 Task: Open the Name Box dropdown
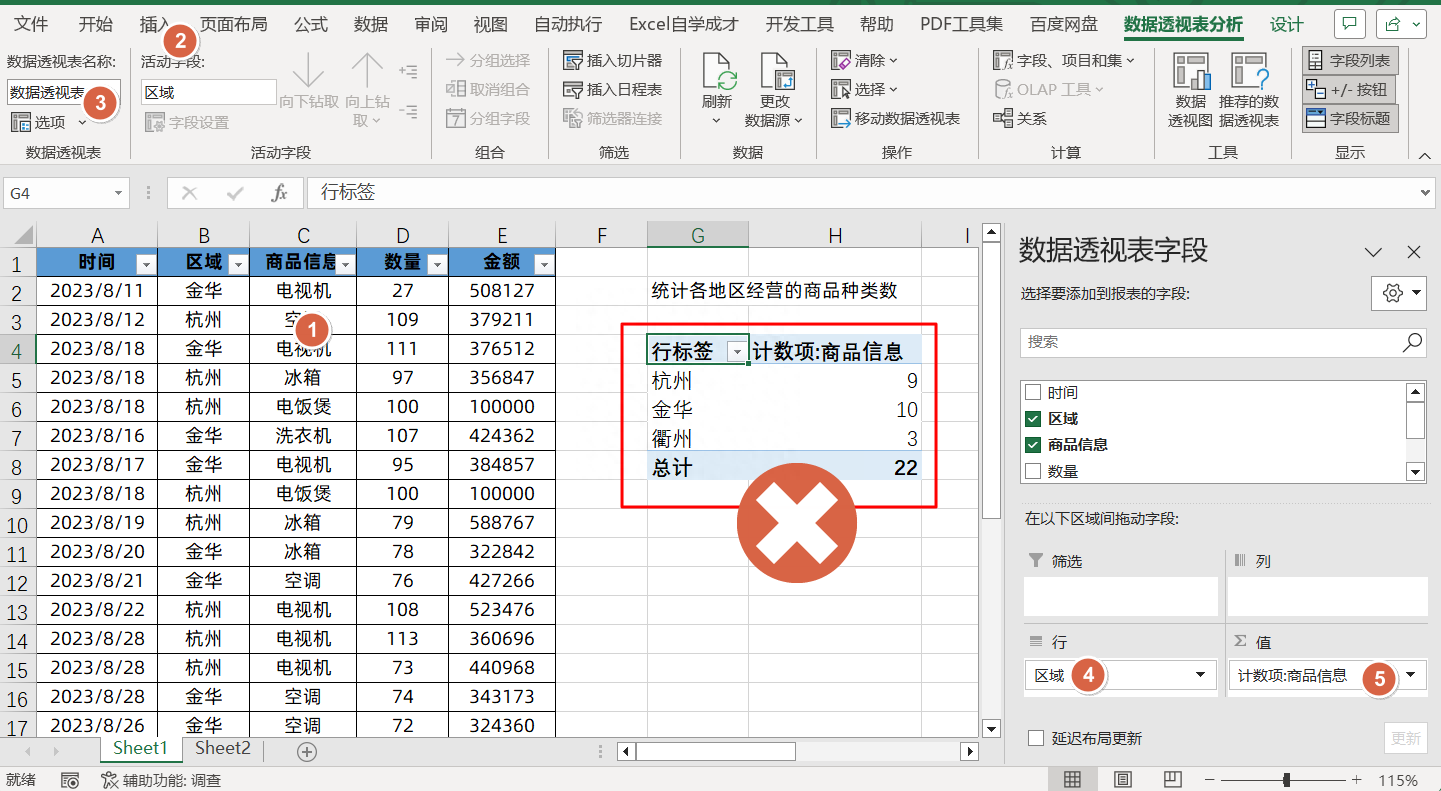point(119,193)
